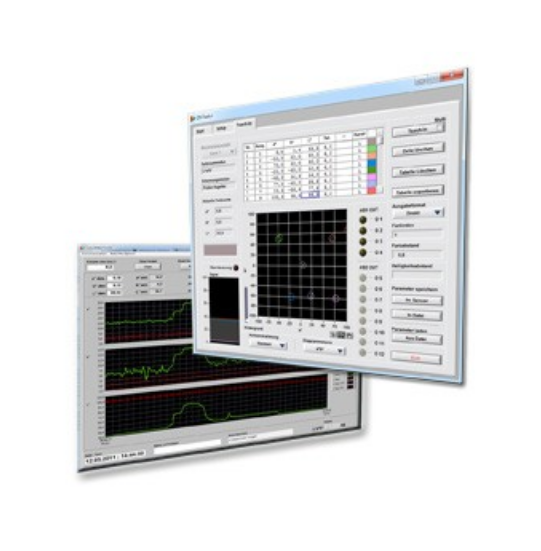The image size is (541, 551).
Task: Click the output indicator LED labeled 0-5
Action: pos(363,278)
